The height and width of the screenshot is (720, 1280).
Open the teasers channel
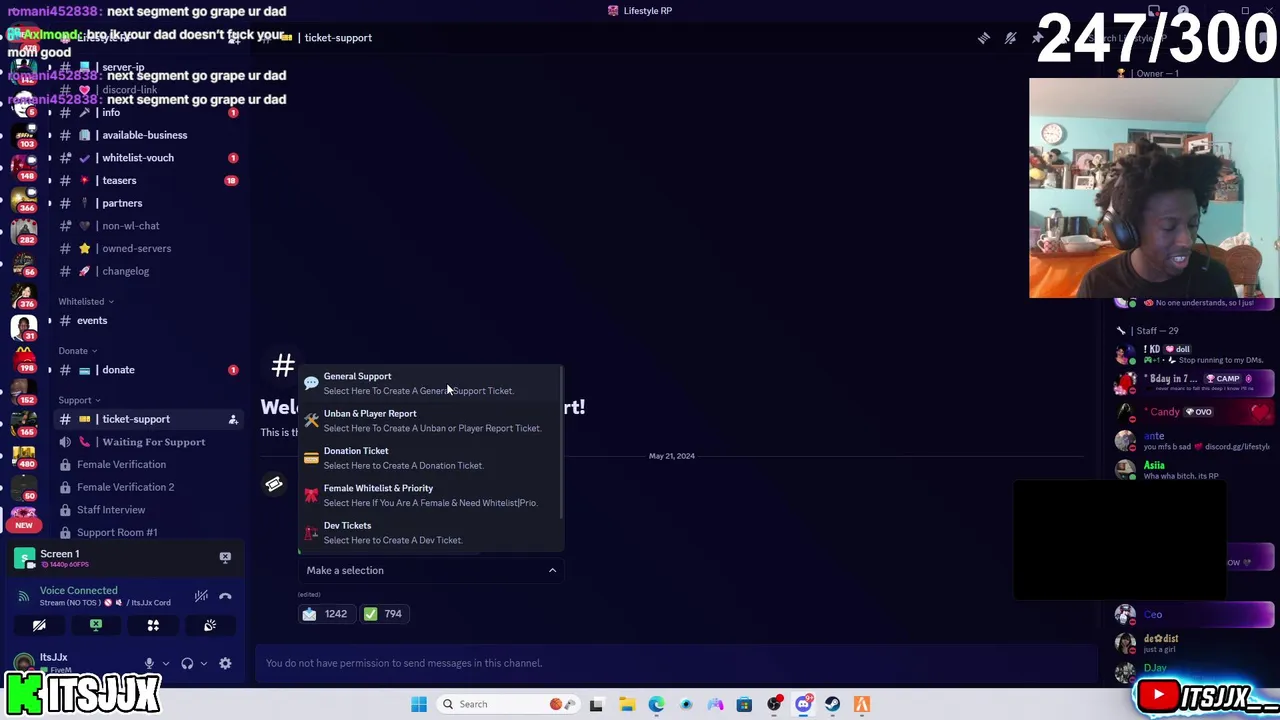147,181
